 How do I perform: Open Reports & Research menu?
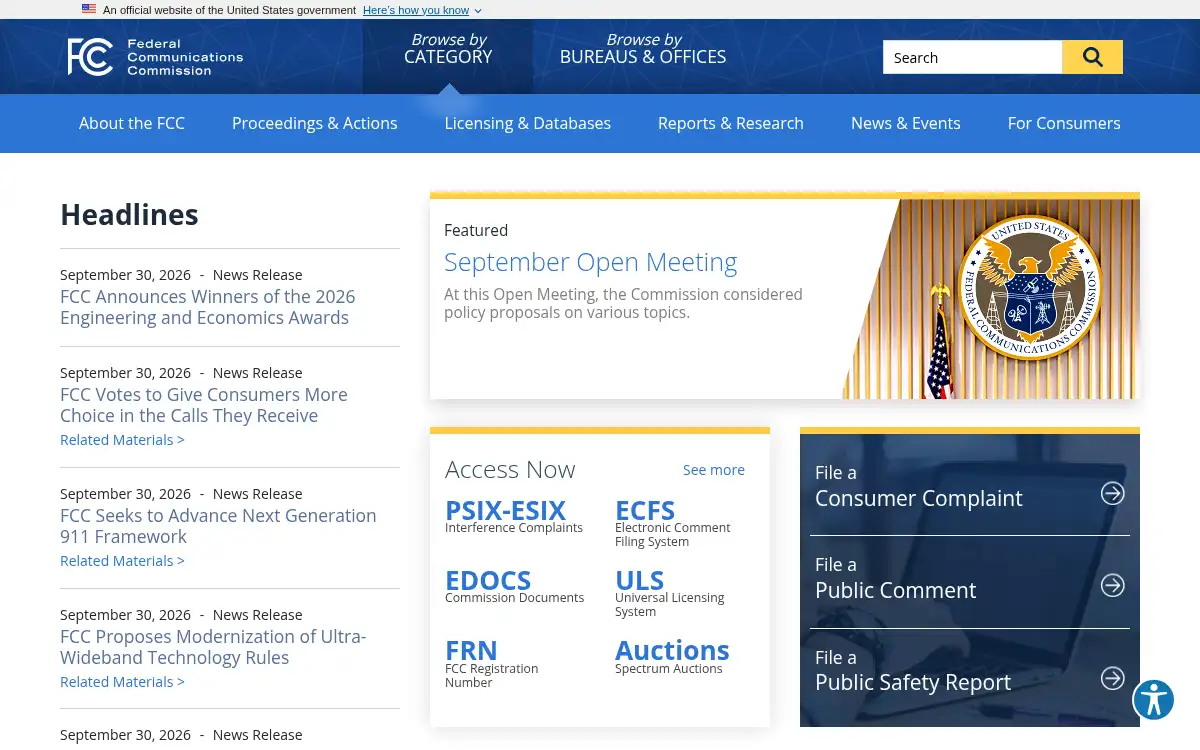(731, 123)
